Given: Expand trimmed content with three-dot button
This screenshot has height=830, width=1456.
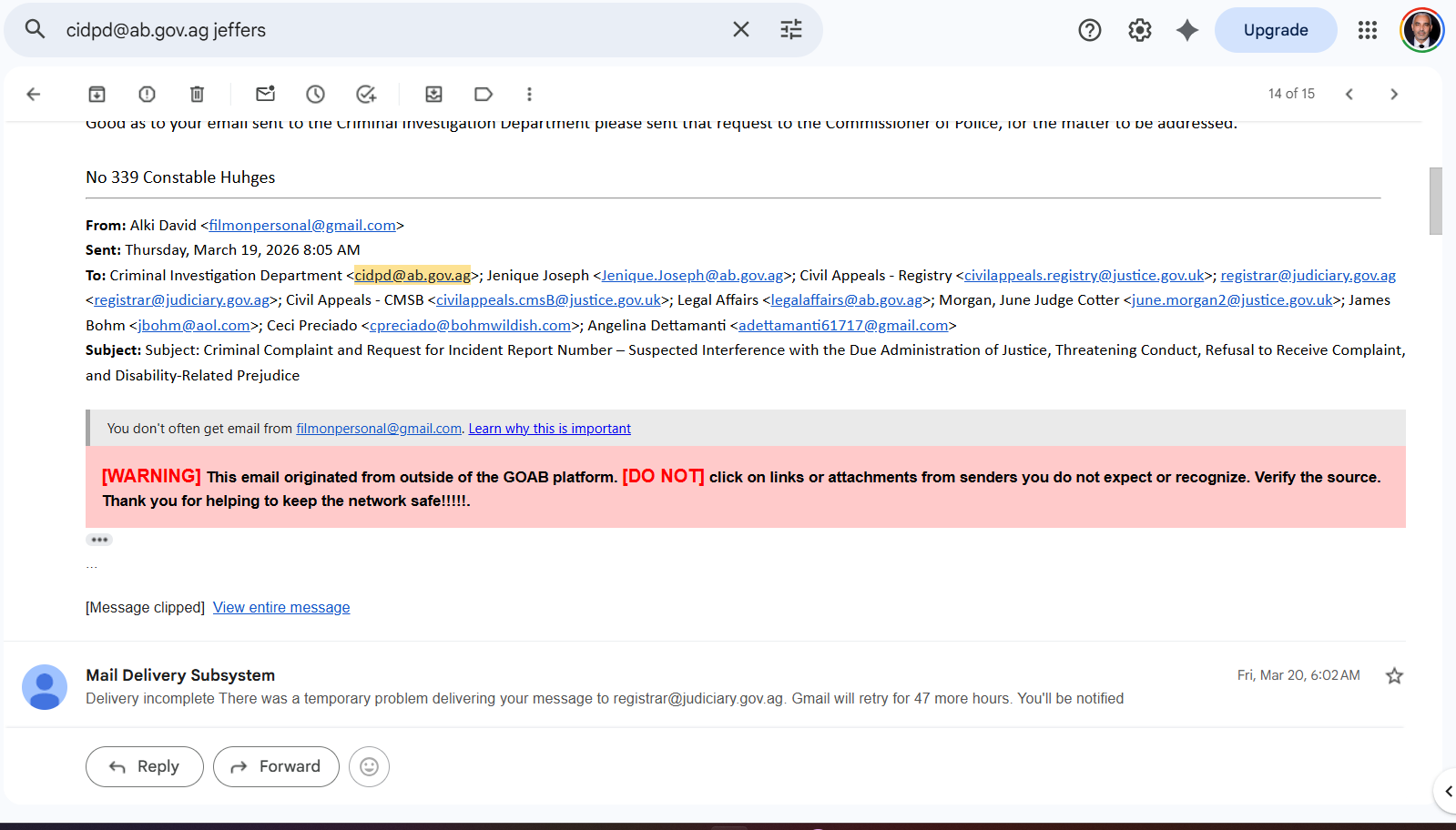Looking at the screenshot, I should pyautogui.click(x=99, y=540).
